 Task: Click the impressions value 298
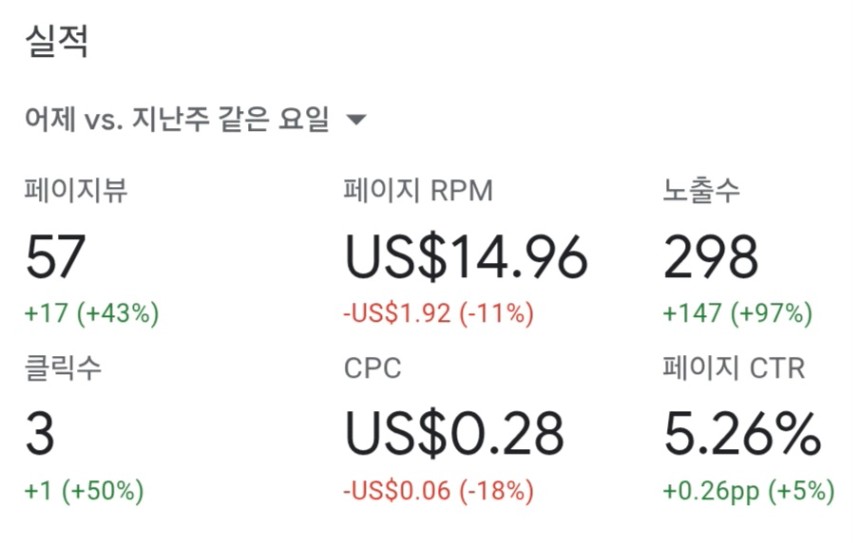pyautogui.click(x=711, y=256)
